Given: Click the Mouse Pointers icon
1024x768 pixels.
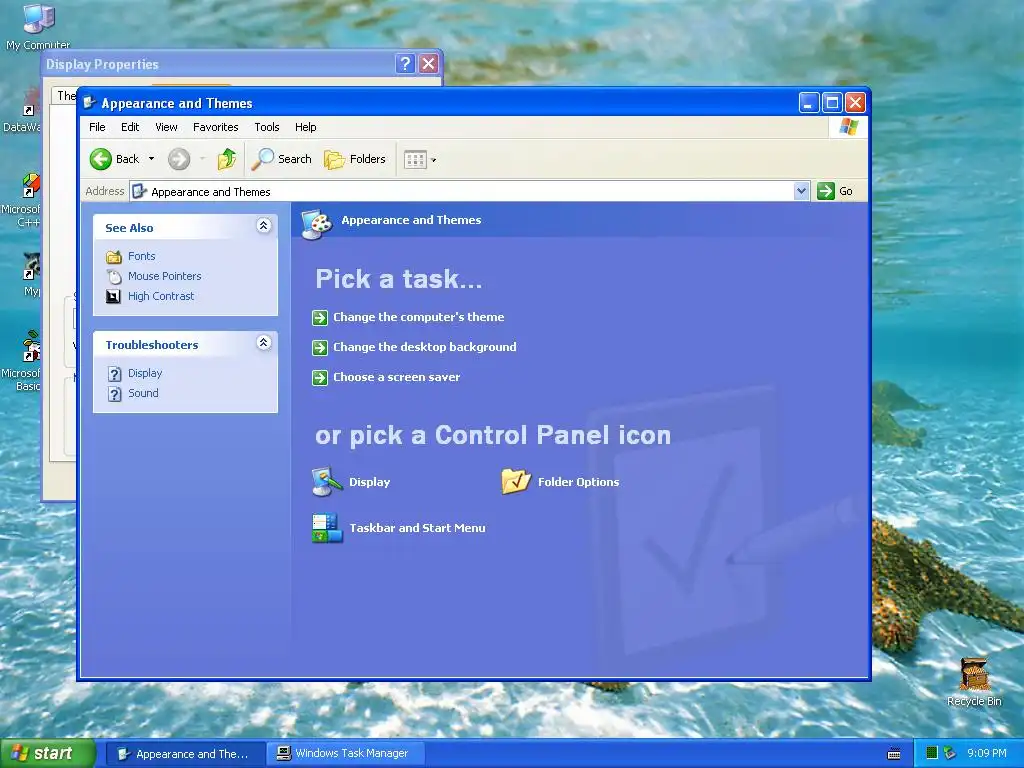Looking at the screenshot, I should click(x=114, y=277).
